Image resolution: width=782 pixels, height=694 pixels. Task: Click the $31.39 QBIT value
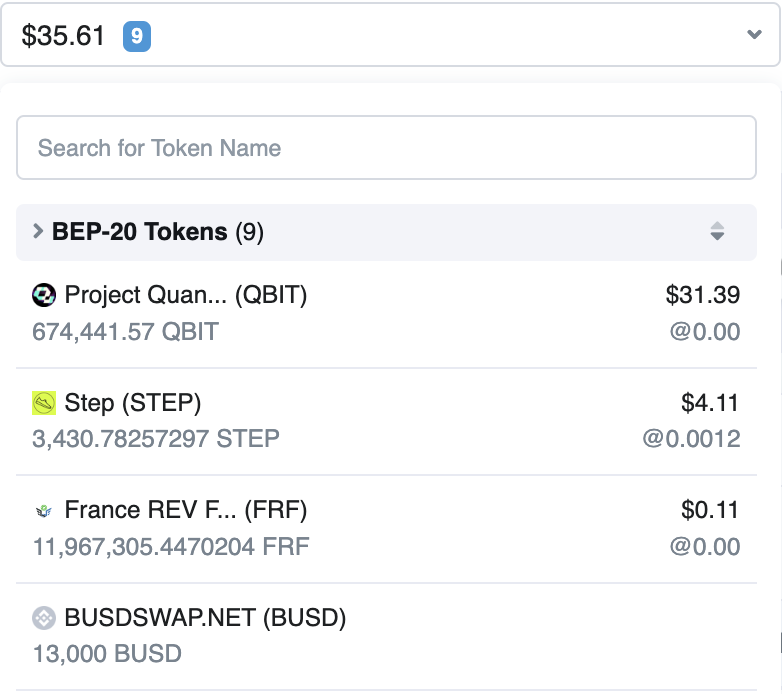pos(703,295)
